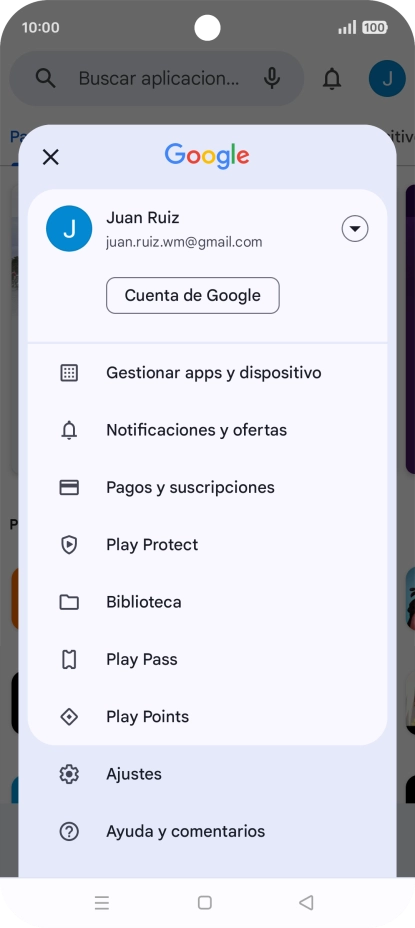Expand the account switcher arrow
Image resolution: width=415 pixels, height=928 pixels.
(355, 229)
